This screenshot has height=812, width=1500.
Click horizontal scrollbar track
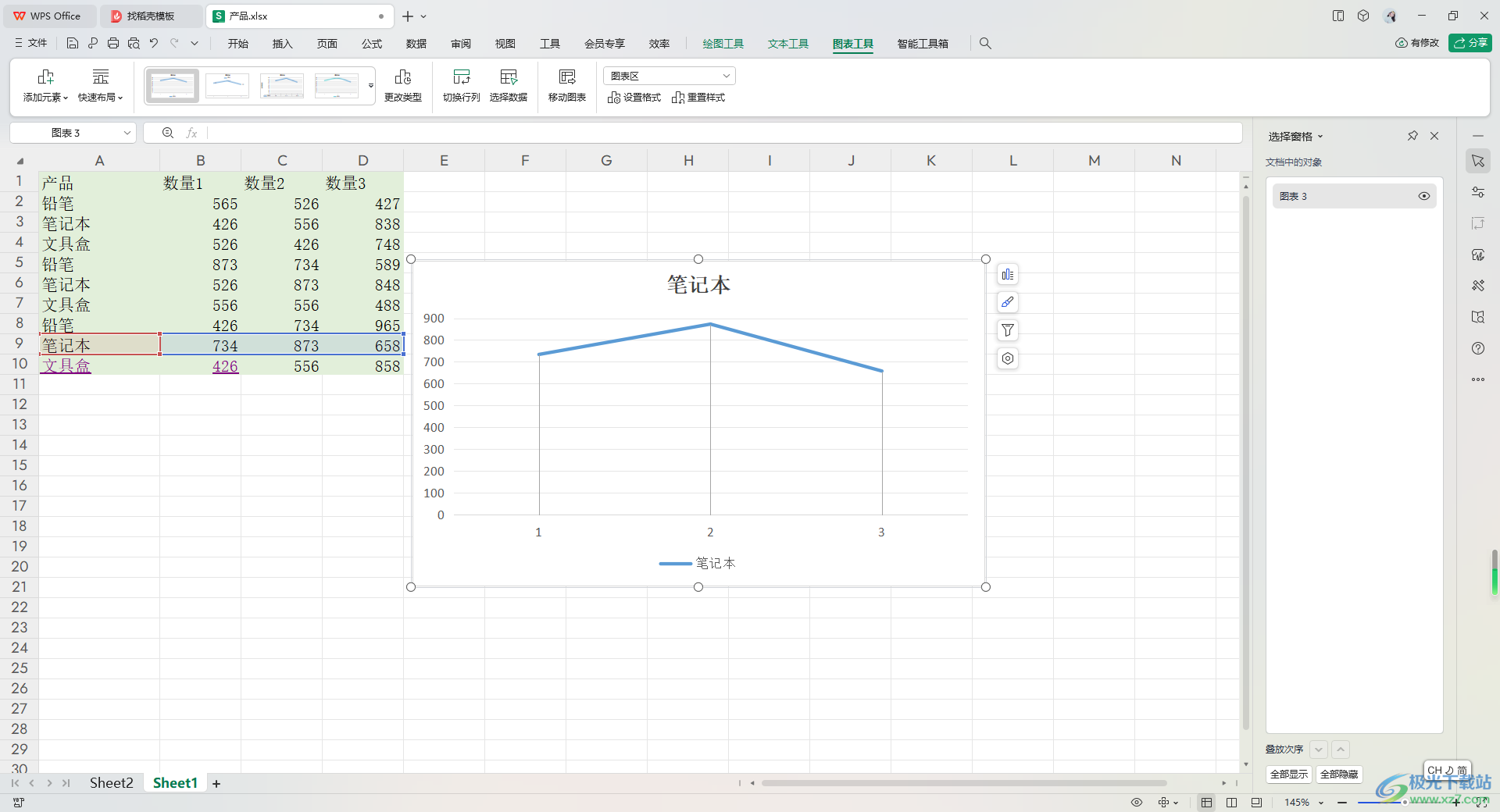tap(964, 783)
